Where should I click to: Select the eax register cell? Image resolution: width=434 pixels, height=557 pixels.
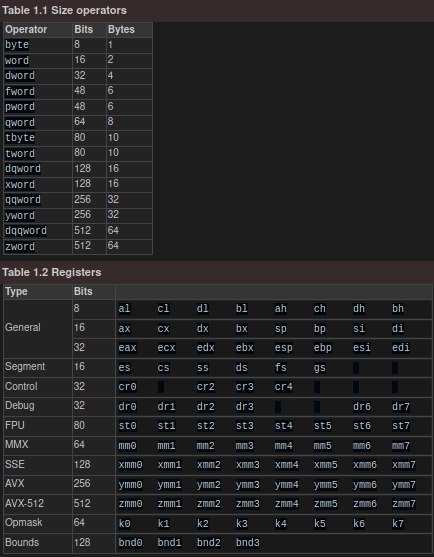pyautogui.click(x=128, y=347)
